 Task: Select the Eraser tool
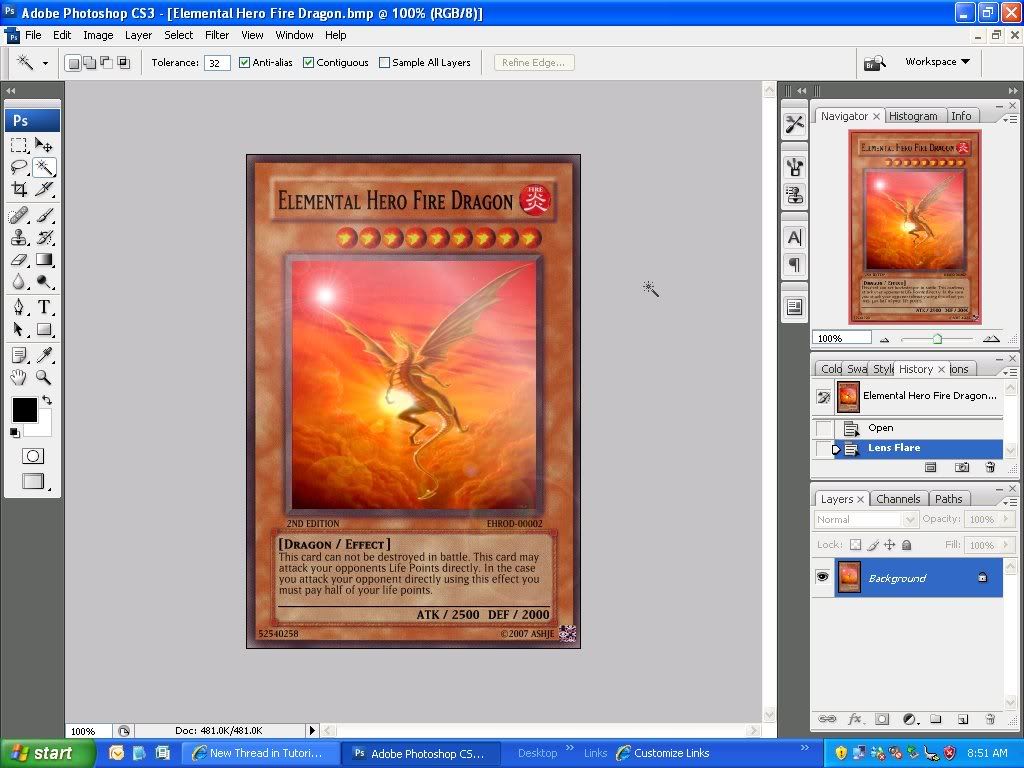point(19,260)
